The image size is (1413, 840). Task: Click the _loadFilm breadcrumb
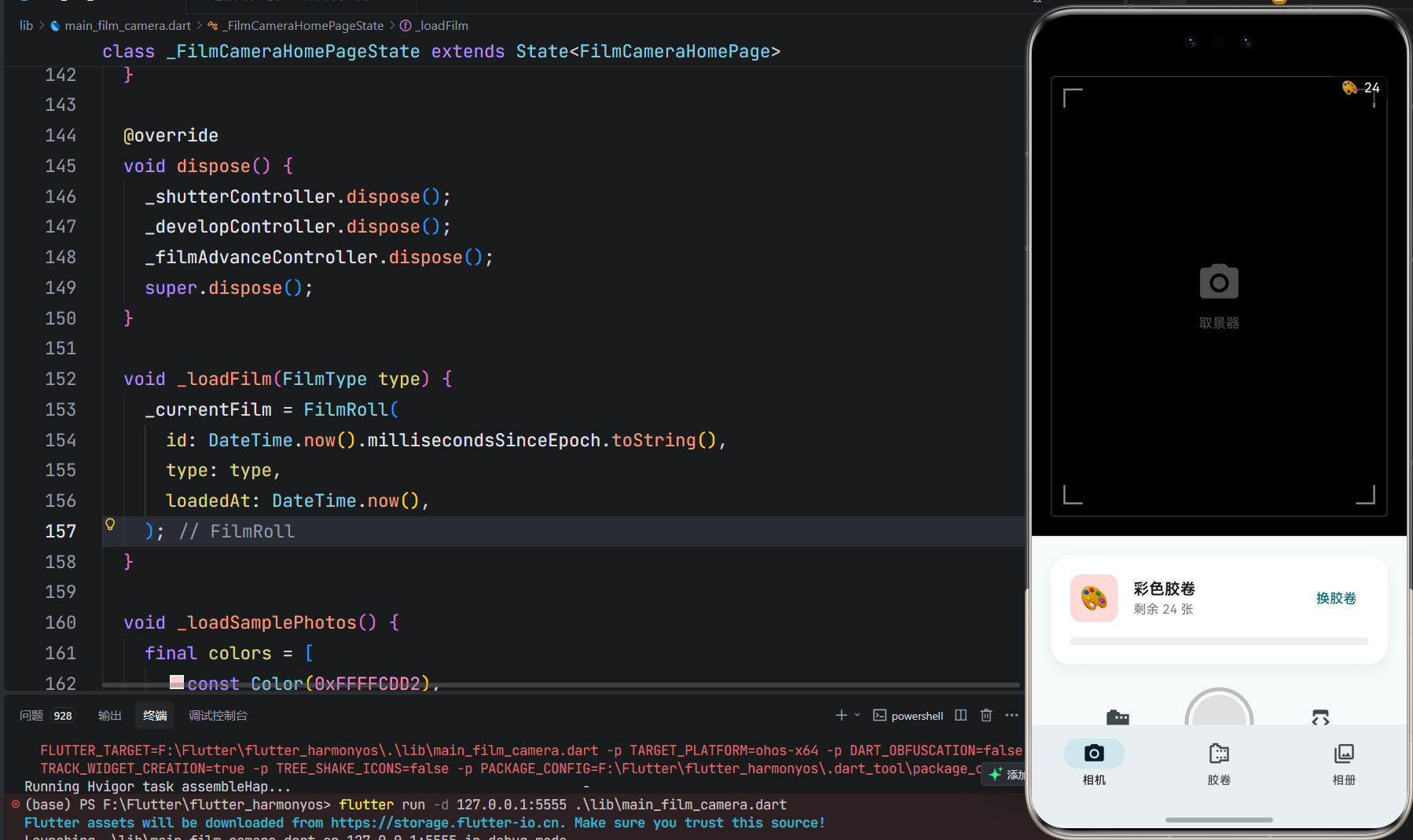pos(441,25)
